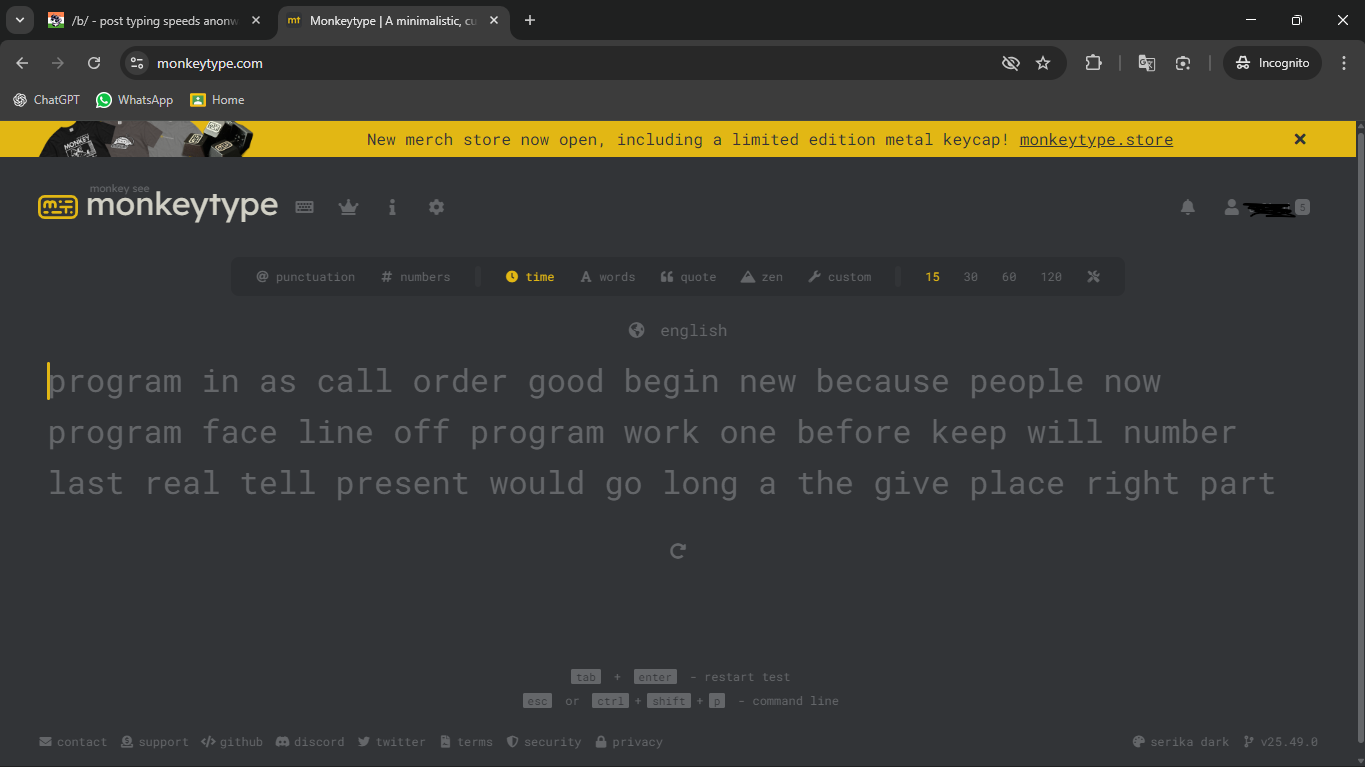This screenshot has height=767, width=1365.
Task: Open the serika dark theme picker
Action: click(x=1181, y=742)
